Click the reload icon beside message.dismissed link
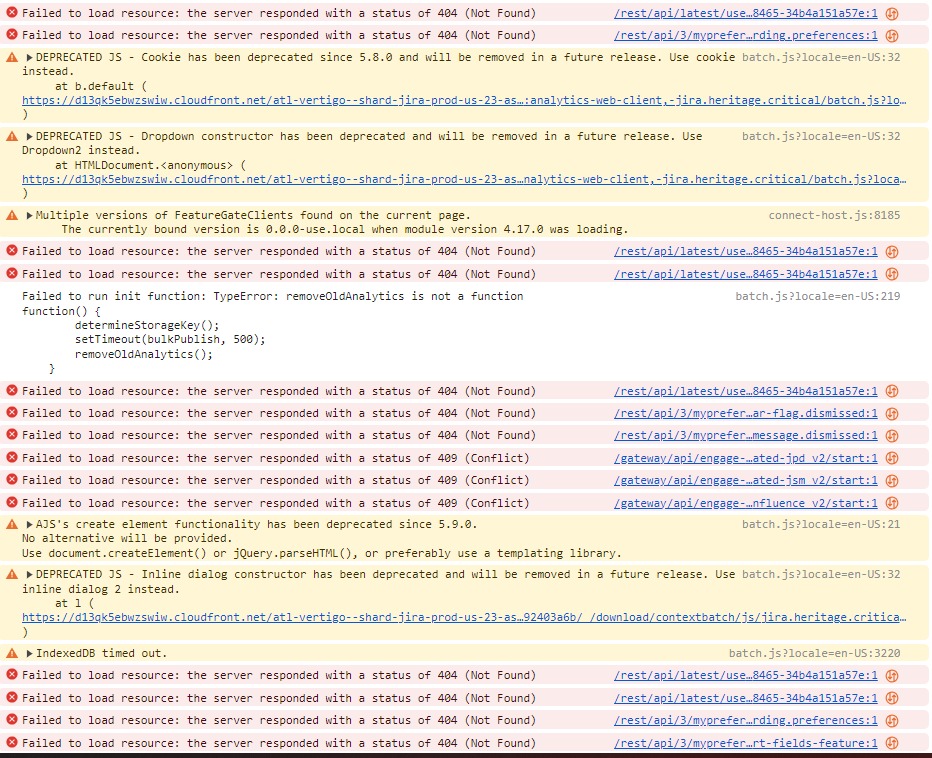This screenshot has width=932, height=758. pos(892,436)
